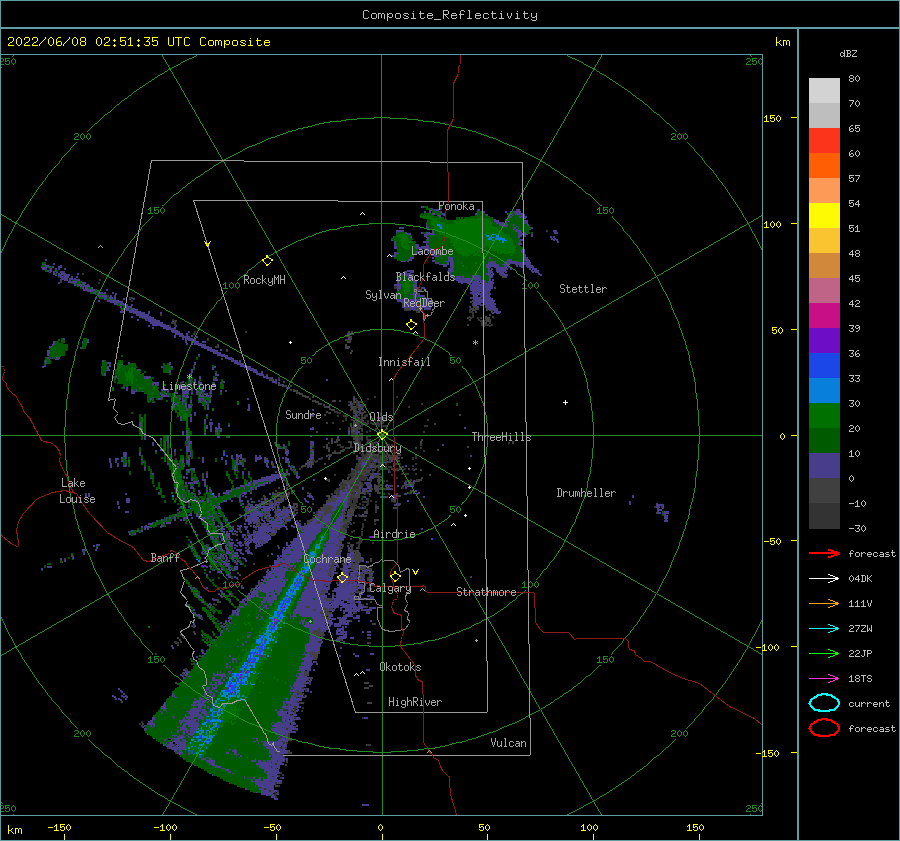The image size is (900, 841).
Task: Select the lightest gray 70–80 dBZ swatch
Action: coord(824,91)
